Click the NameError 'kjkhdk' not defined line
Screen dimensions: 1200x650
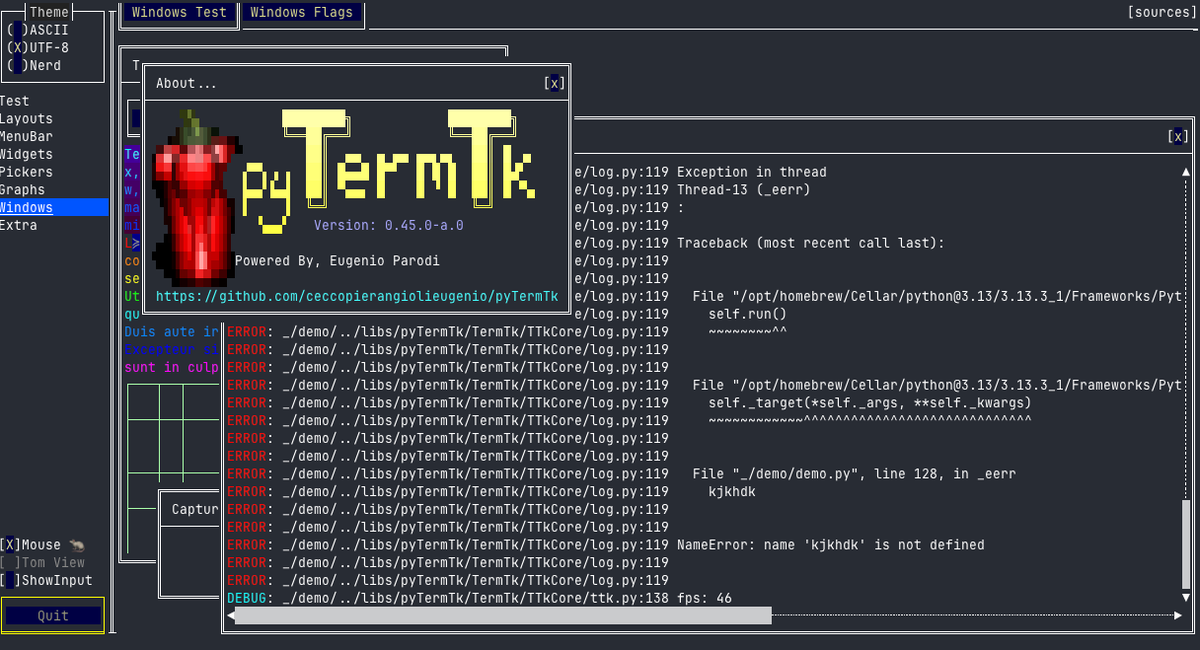click(831, 545)
